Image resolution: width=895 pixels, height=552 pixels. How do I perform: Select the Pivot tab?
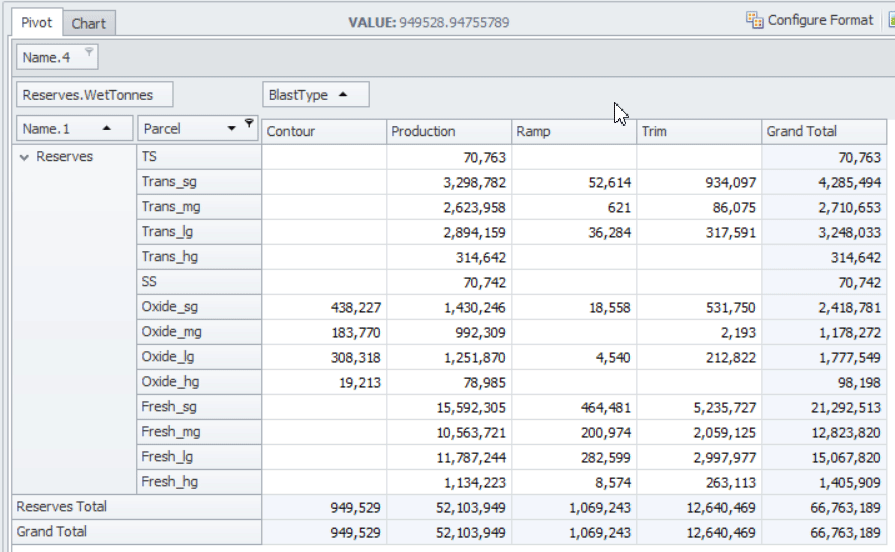[37, 22]
